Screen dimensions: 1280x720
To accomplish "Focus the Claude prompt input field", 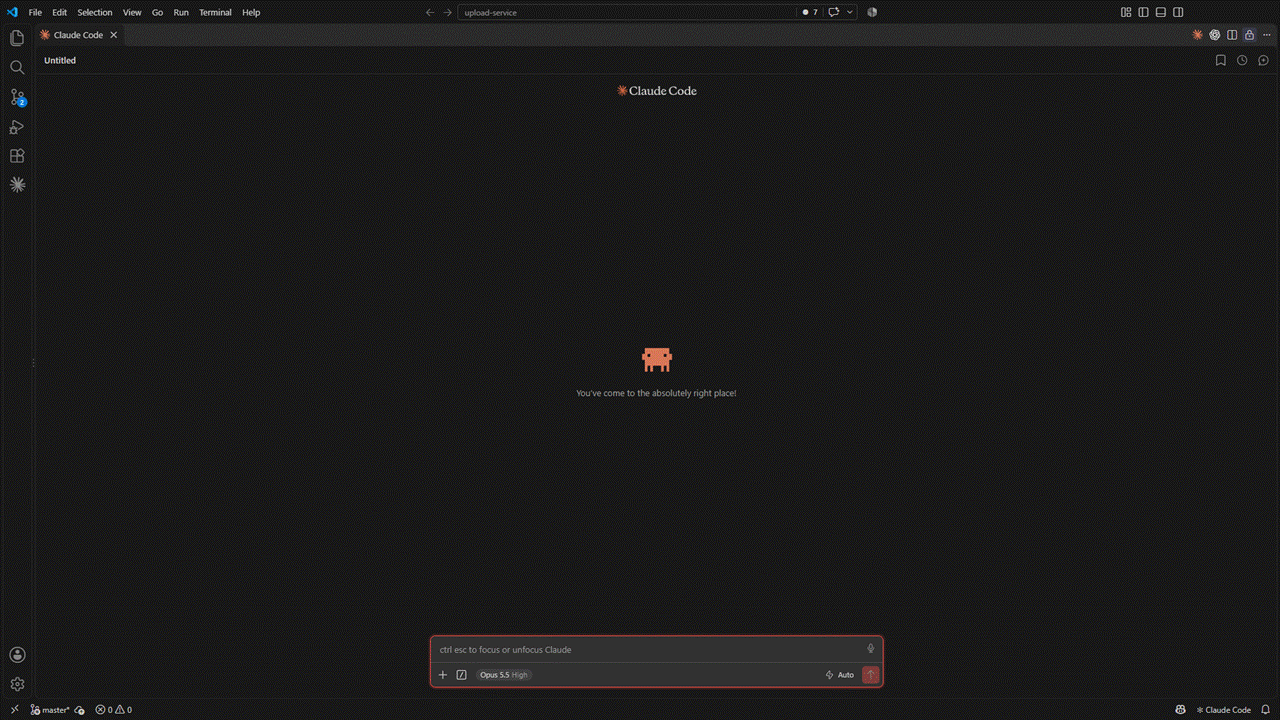I will 650,649.
